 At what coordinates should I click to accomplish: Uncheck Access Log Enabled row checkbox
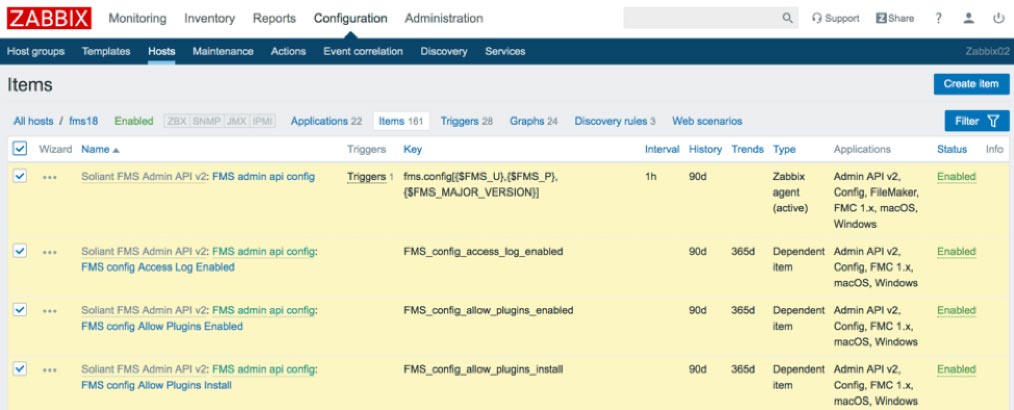(x=20, y=251)
